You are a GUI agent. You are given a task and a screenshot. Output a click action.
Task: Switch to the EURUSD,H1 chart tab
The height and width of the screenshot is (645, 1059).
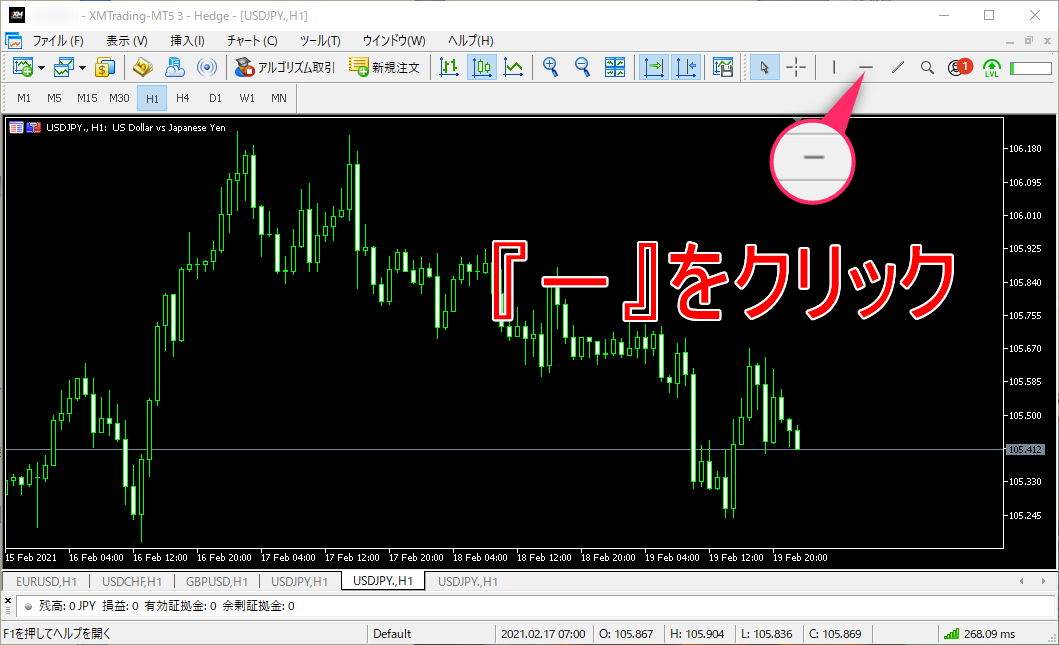click(x=47, y=582)
